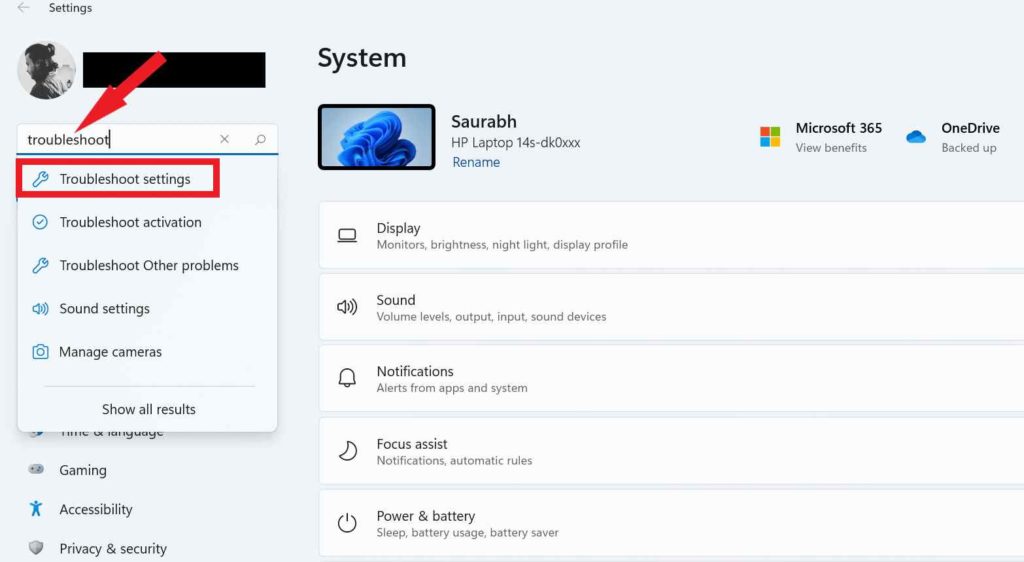Viewport: 1024px width, 562px height.
Task: Open Privacy & security in the sidebar
Action: [112, 548]
